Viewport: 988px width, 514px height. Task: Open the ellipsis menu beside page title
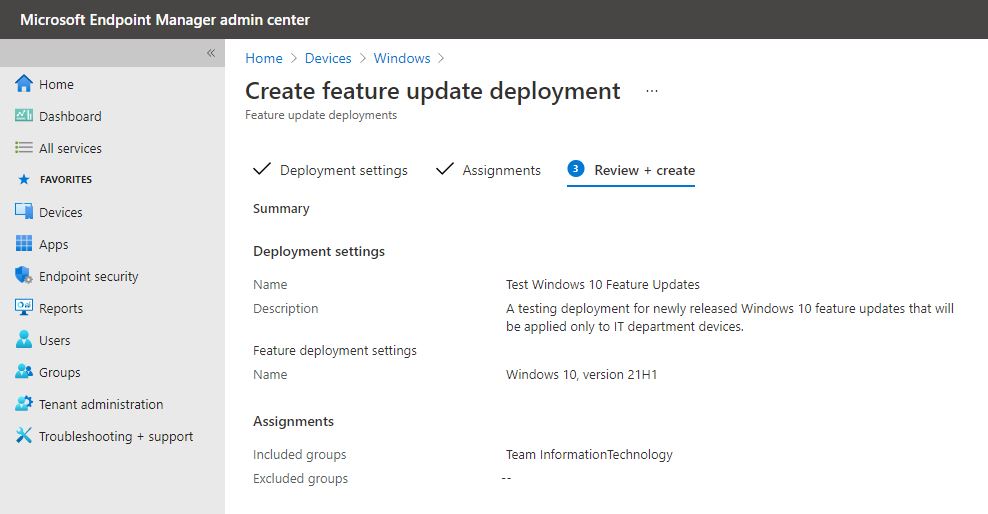[652, 91]
